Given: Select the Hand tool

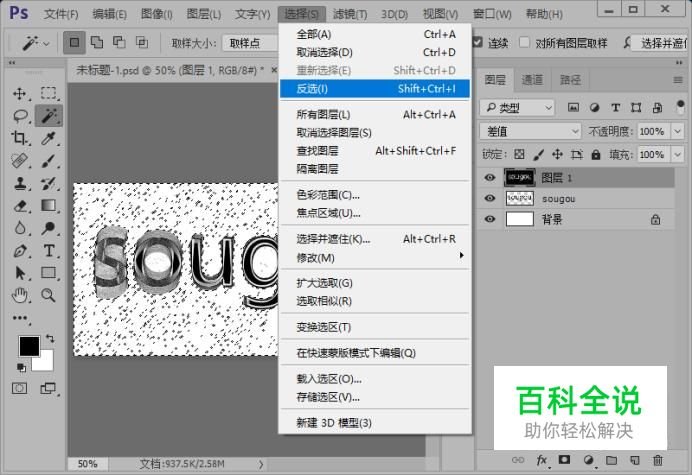Looking at the screenshot, I should pyautogui.click(x=19, y=295).
